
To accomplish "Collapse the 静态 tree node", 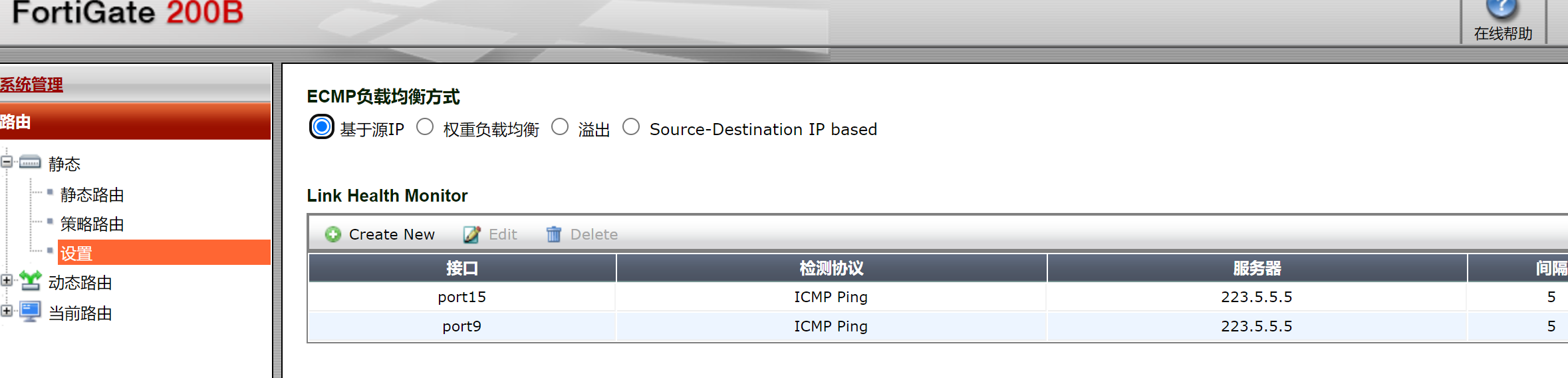I will tap(7, 162).
